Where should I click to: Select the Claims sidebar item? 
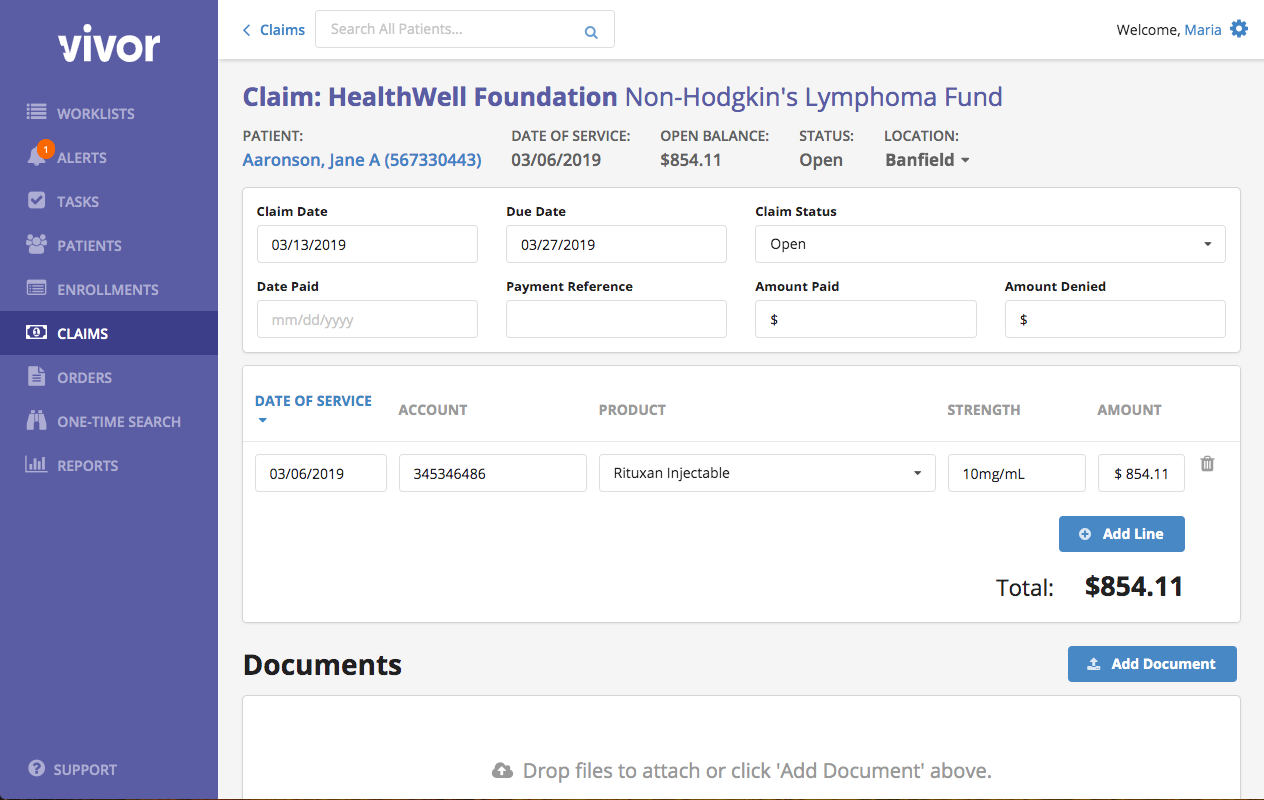(x=109, y=333)
